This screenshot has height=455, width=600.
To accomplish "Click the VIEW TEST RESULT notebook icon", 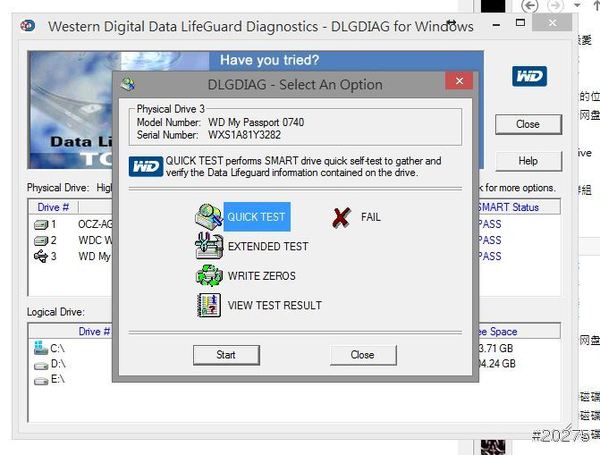I will 209,305.
